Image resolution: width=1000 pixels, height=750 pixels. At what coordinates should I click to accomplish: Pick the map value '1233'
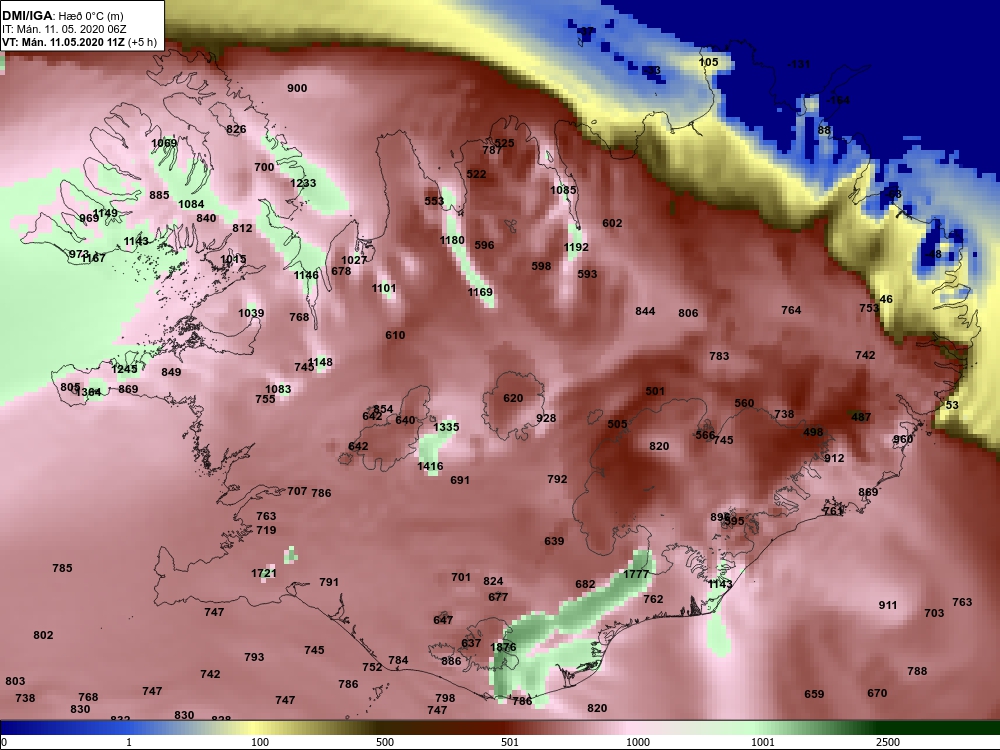303,183
